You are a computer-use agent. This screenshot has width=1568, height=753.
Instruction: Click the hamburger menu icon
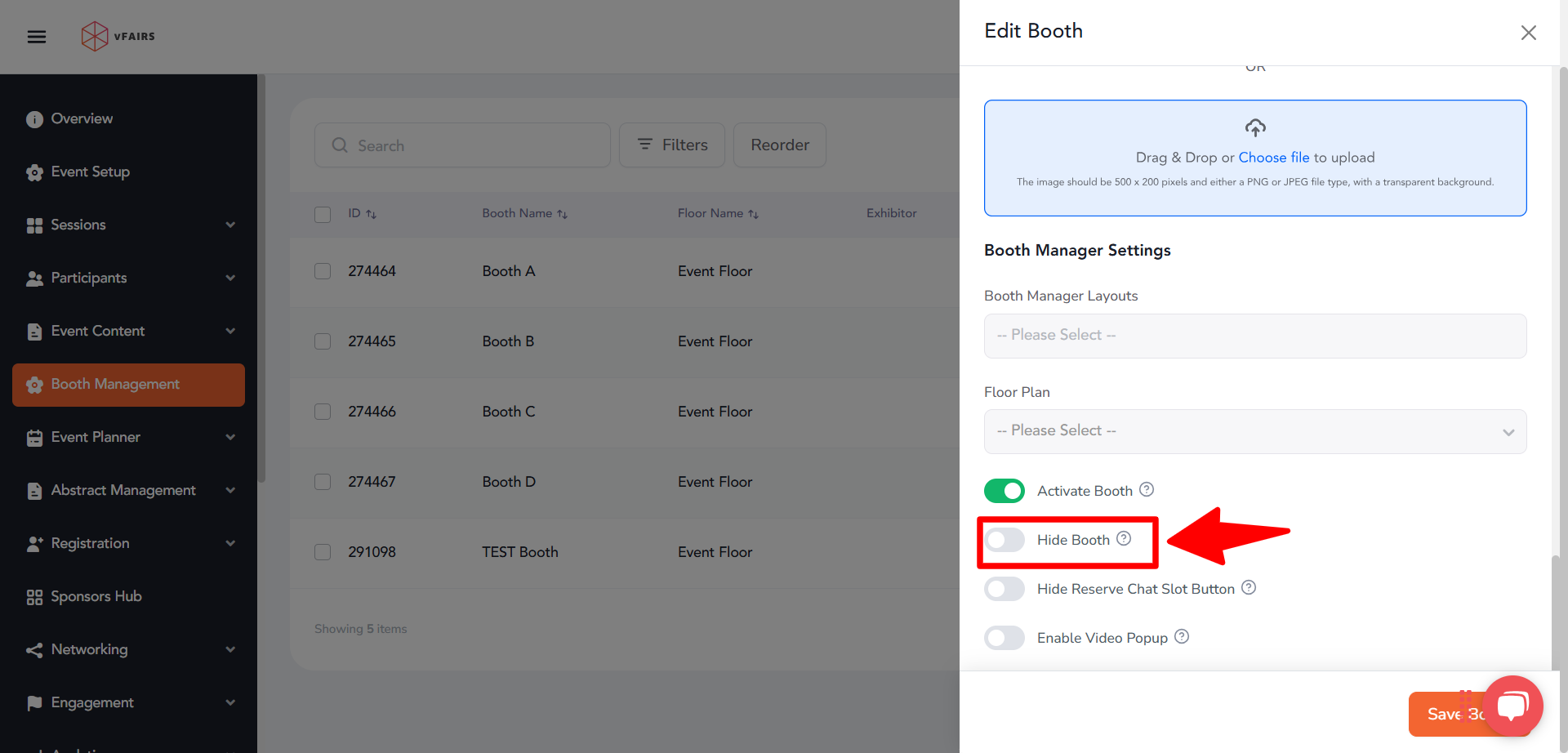coord(37,37)
